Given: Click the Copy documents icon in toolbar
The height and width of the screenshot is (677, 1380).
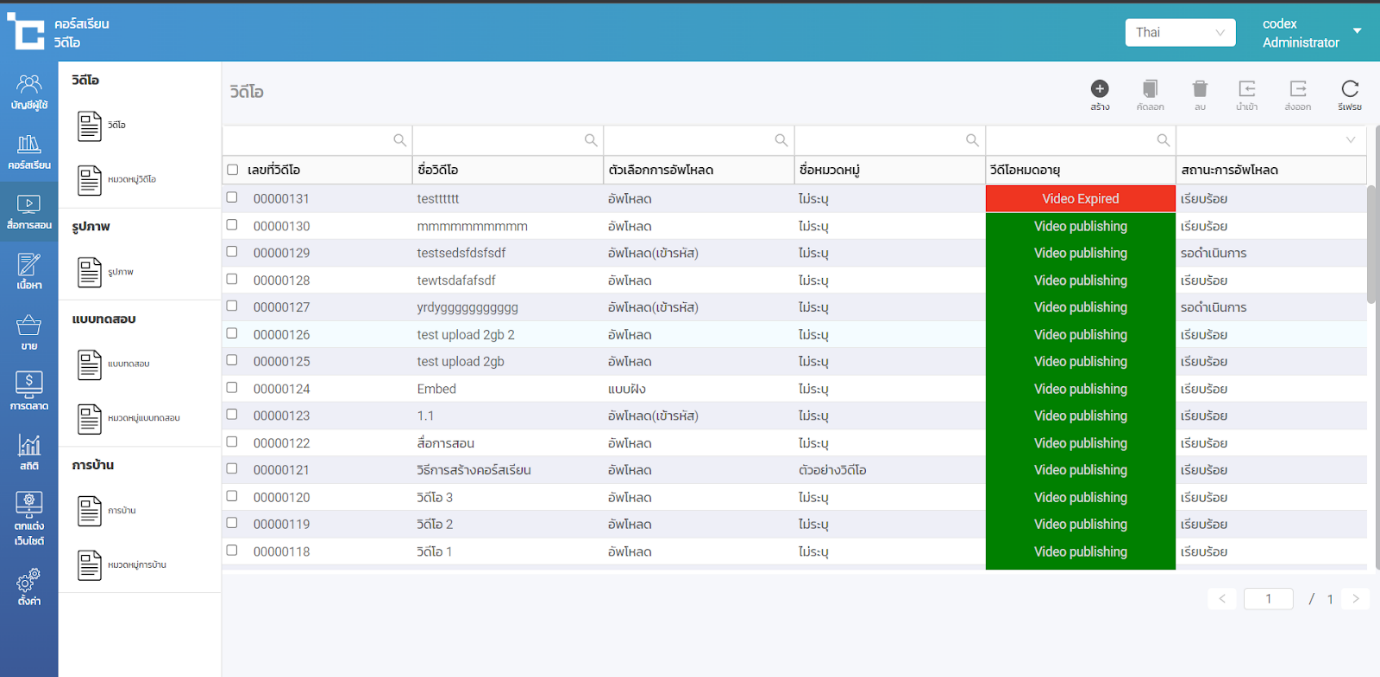Looking at the screenshot, I should pyautogui.click(x=1150, y=90).
